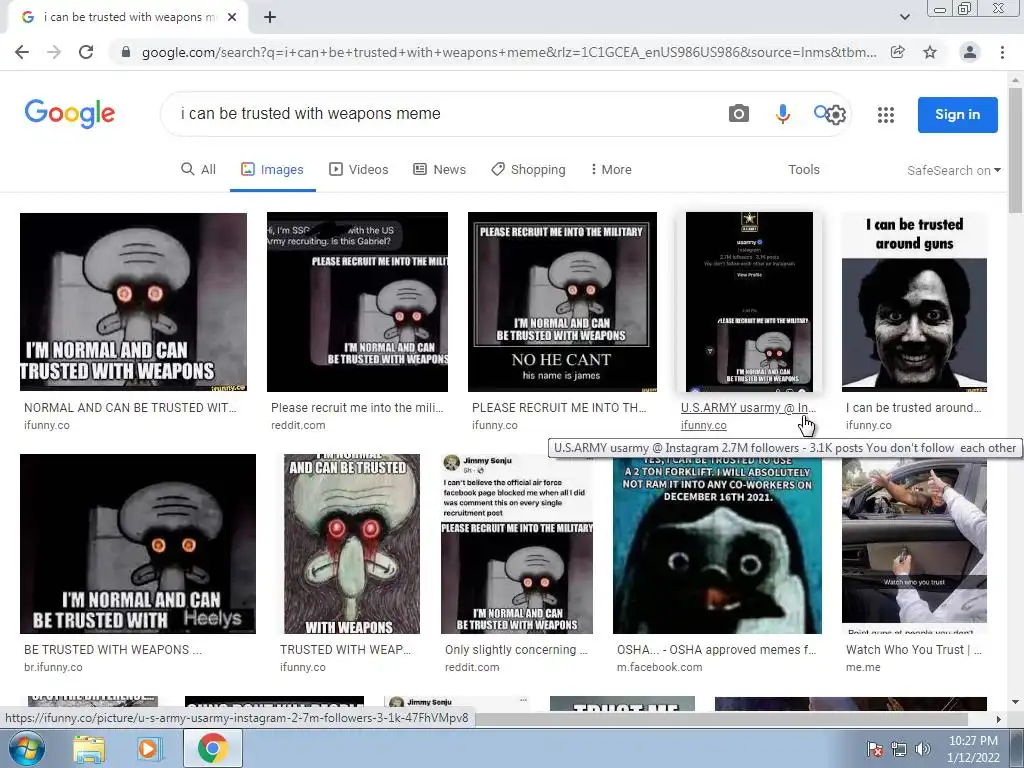Click the Google logo

click(70, 114)
